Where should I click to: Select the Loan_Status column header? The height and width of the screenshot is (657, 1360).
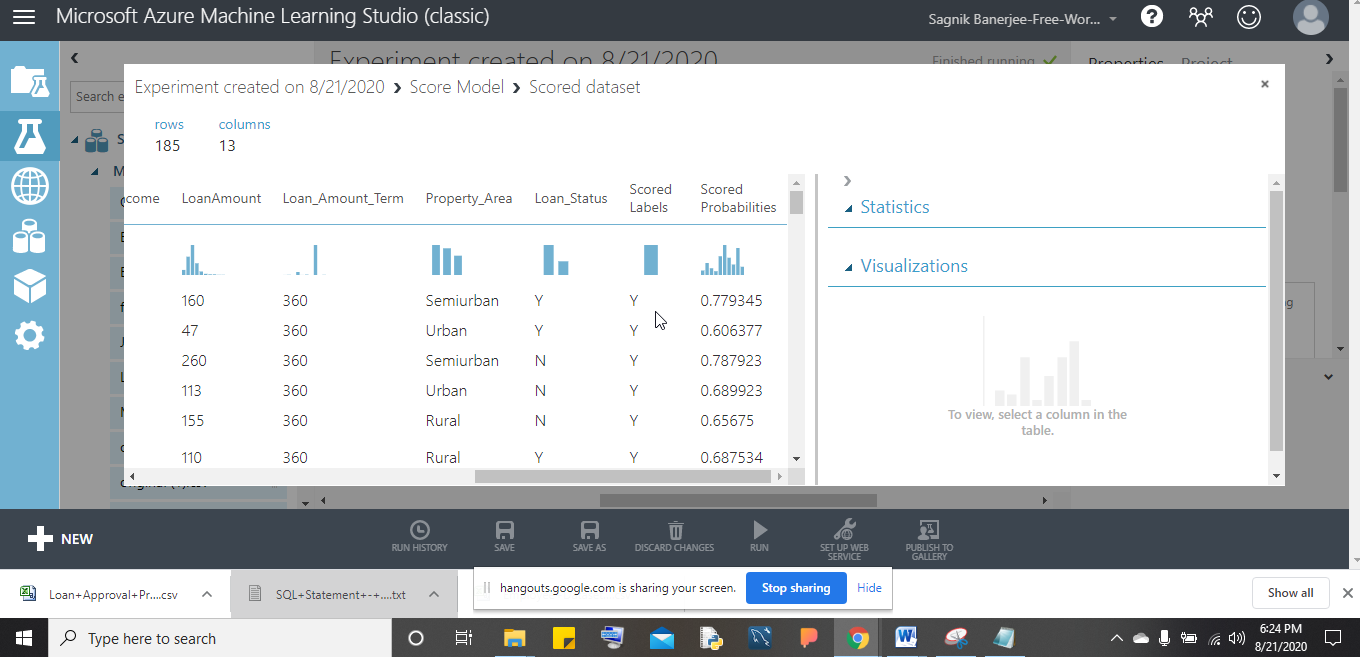[571, 198]
